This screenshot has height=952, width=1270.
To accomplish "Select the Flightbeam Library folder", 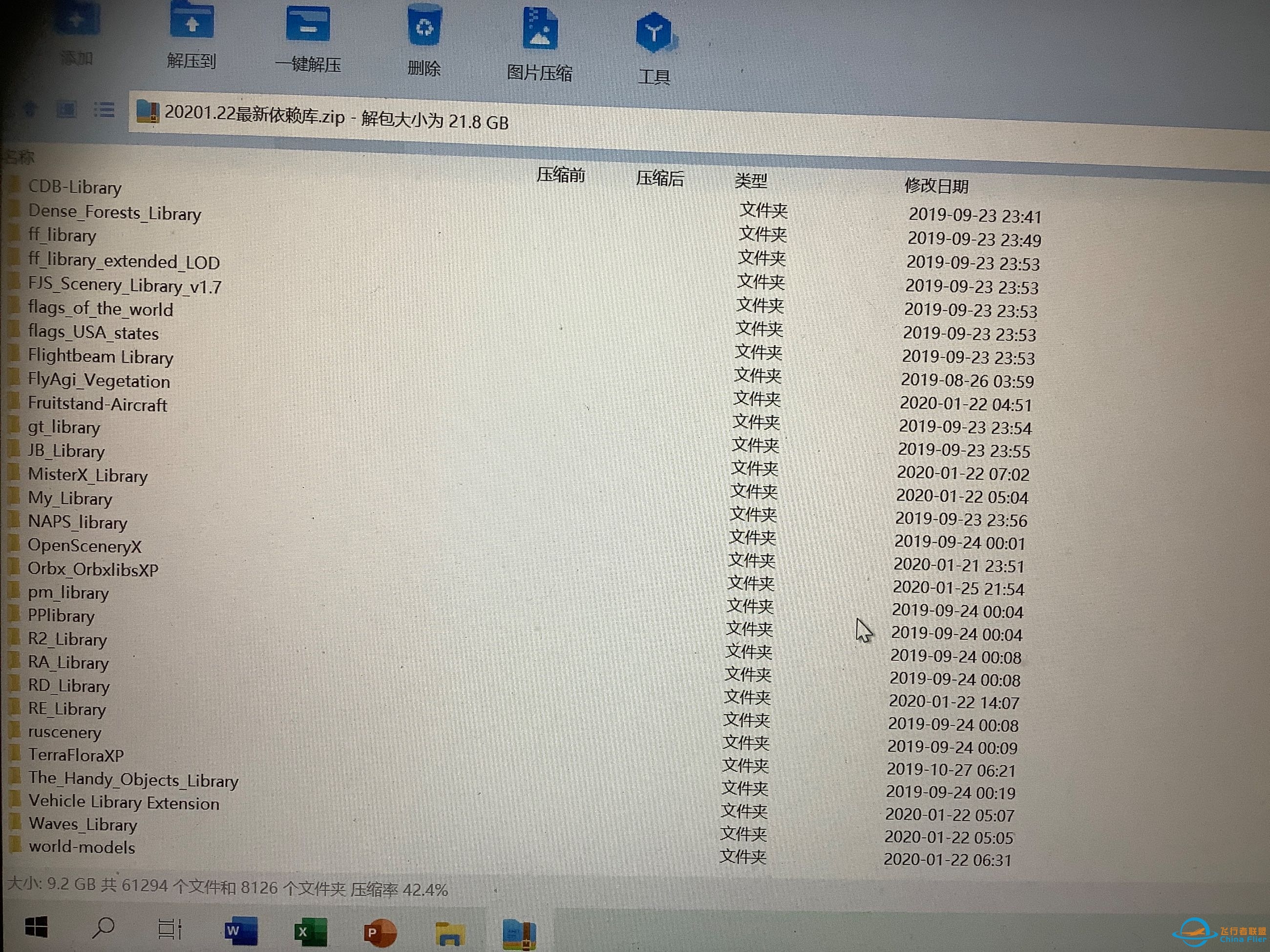I will coord(101,357).
